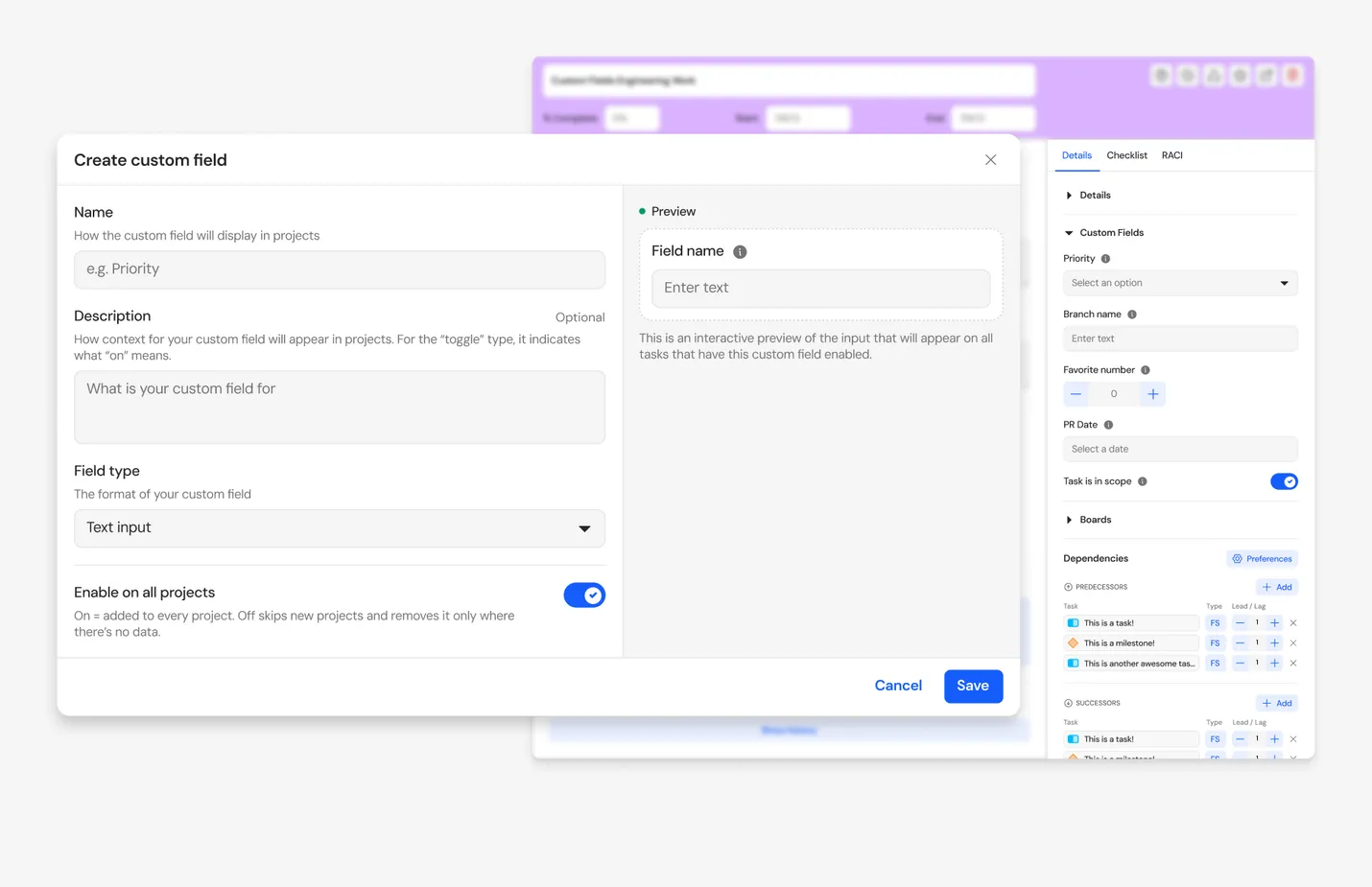The image size is (1372, 887).
Task: Open the Field type dropdown
Action: pyautogui.click(x=340, y=528)
